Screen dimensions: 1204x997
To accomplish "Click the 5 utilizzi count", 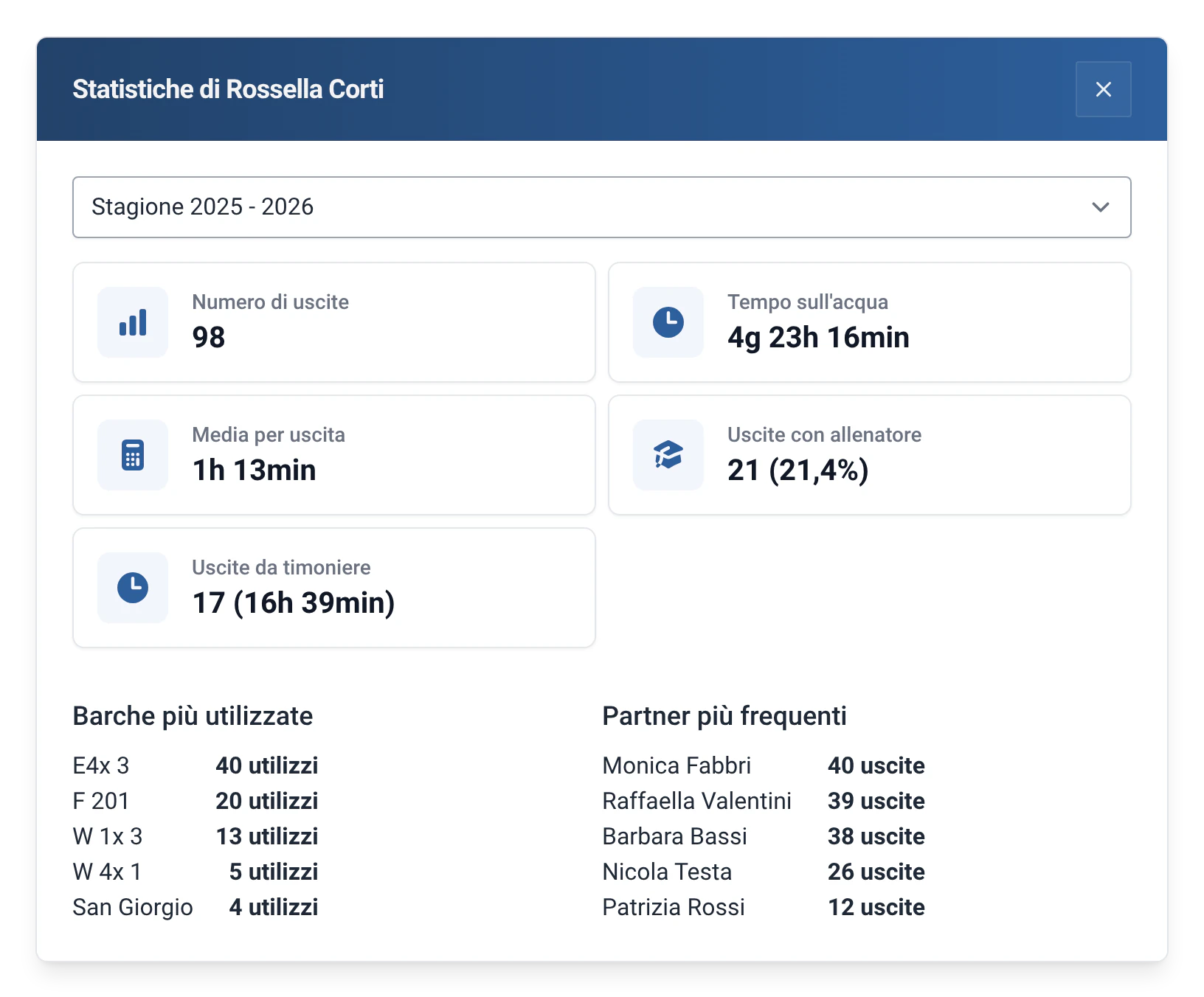I will pos(274,872).
